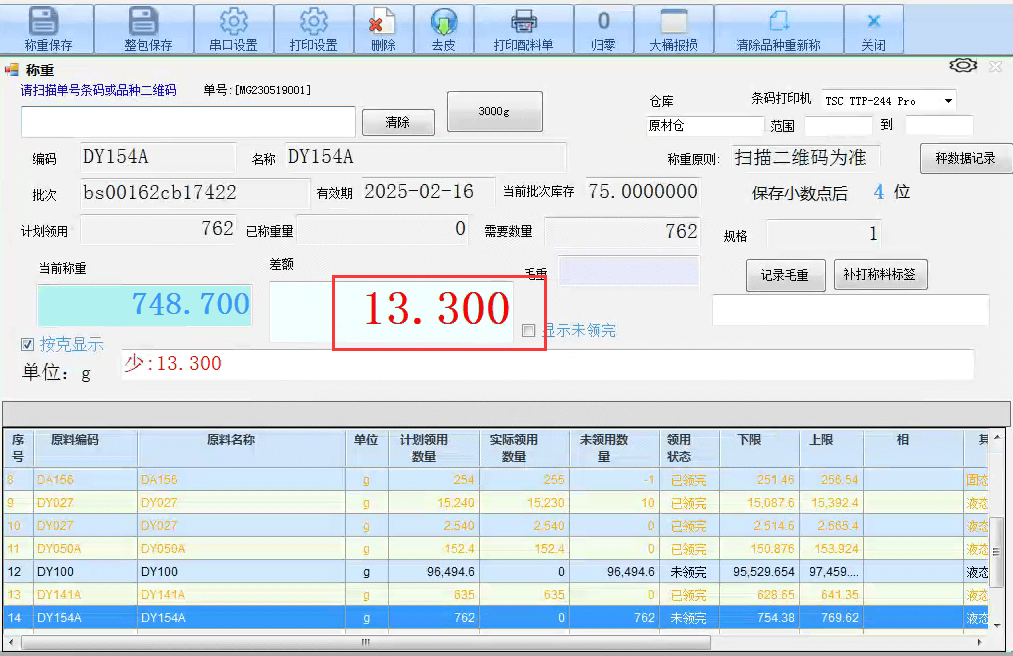Click 清除品种重新称 toolbar icon

click(778, 21)
